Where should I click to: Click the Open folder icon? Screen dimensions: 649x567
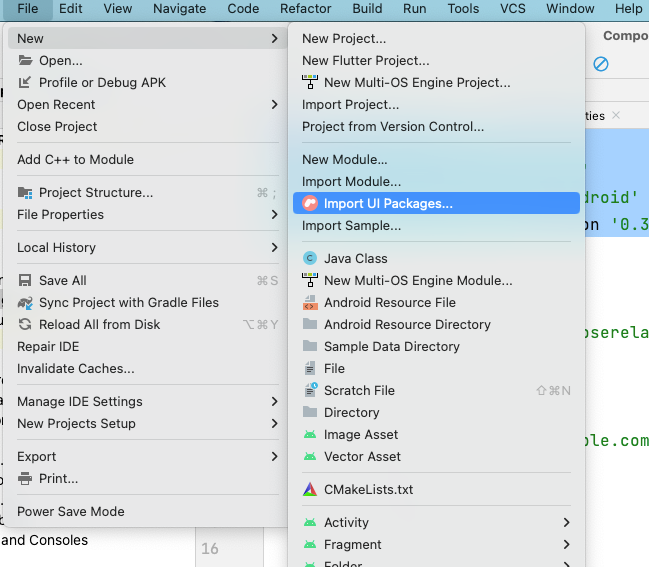[x=25, y=60]
